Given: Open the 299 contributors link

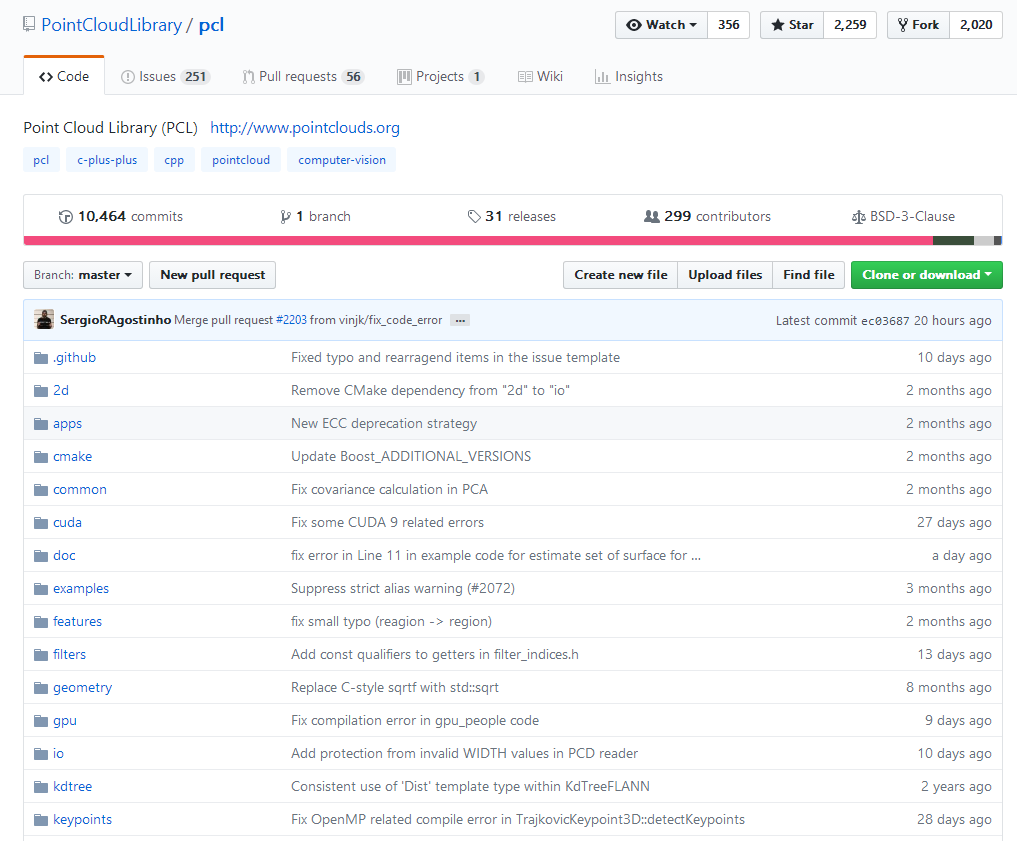Looking at the screenshot, I should 707,217.
